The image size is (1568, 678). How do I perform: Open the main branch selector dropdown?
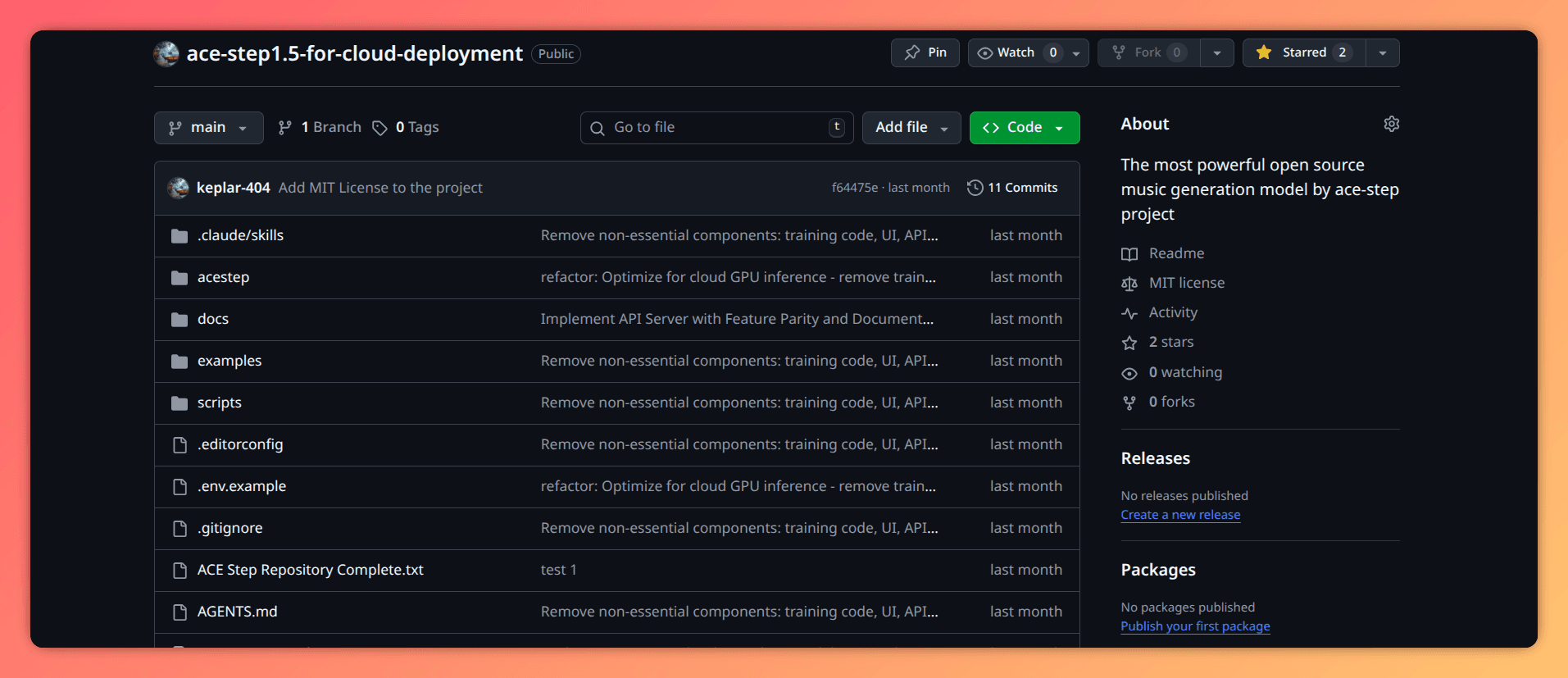[x=209, y=128]
